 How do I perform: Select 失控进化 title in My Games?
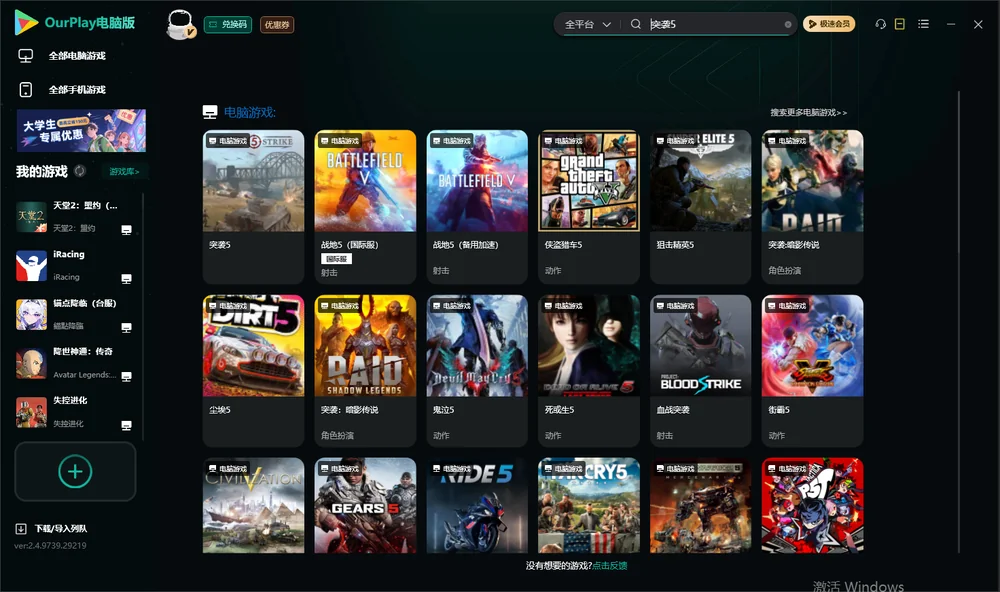click(70, 400)
